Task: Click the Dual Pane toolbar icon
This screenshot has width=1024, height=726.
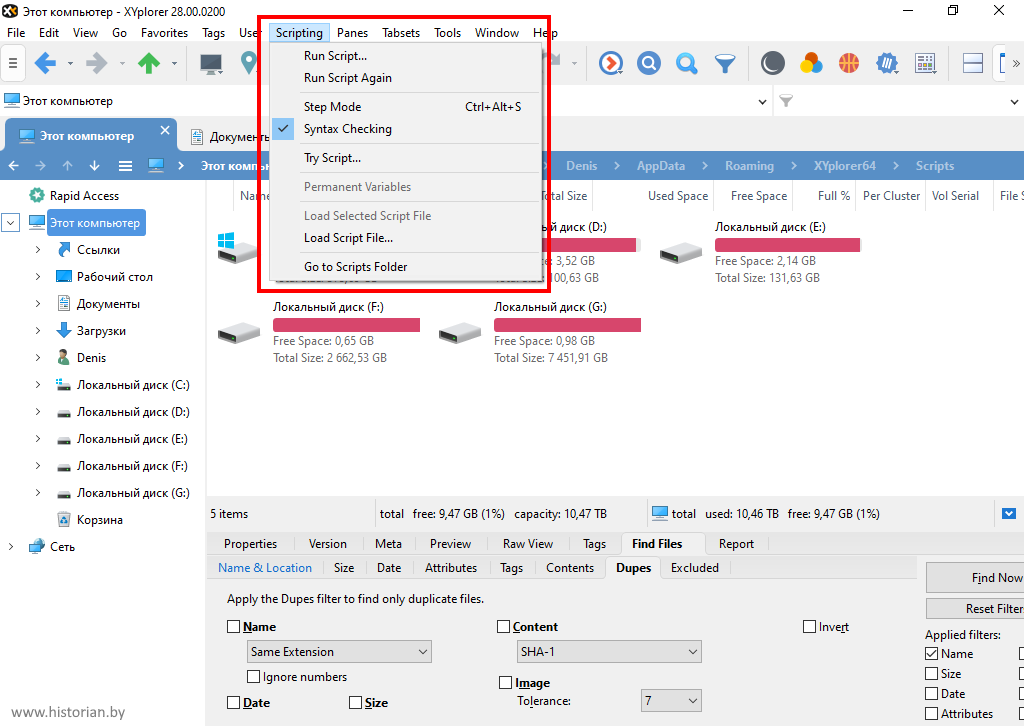Action: click(x=972, y=64)
